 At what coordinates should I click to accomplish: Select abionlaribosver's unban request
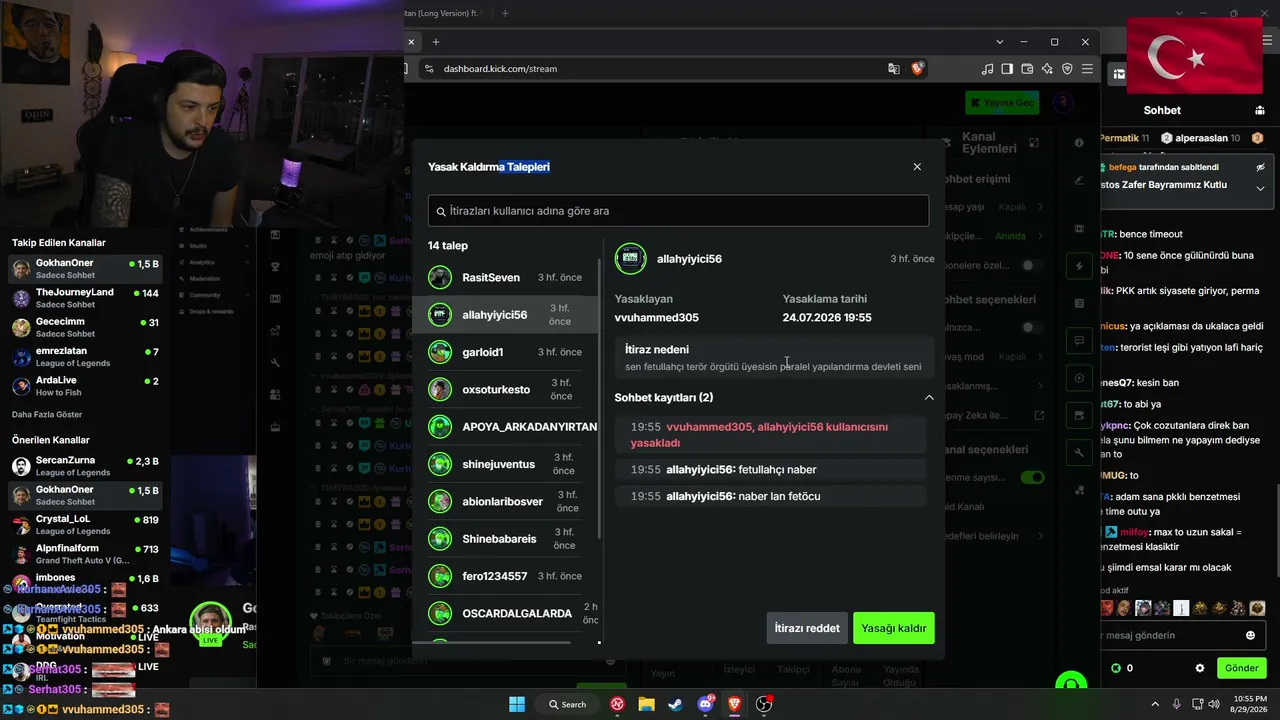[x=511, y=501]
